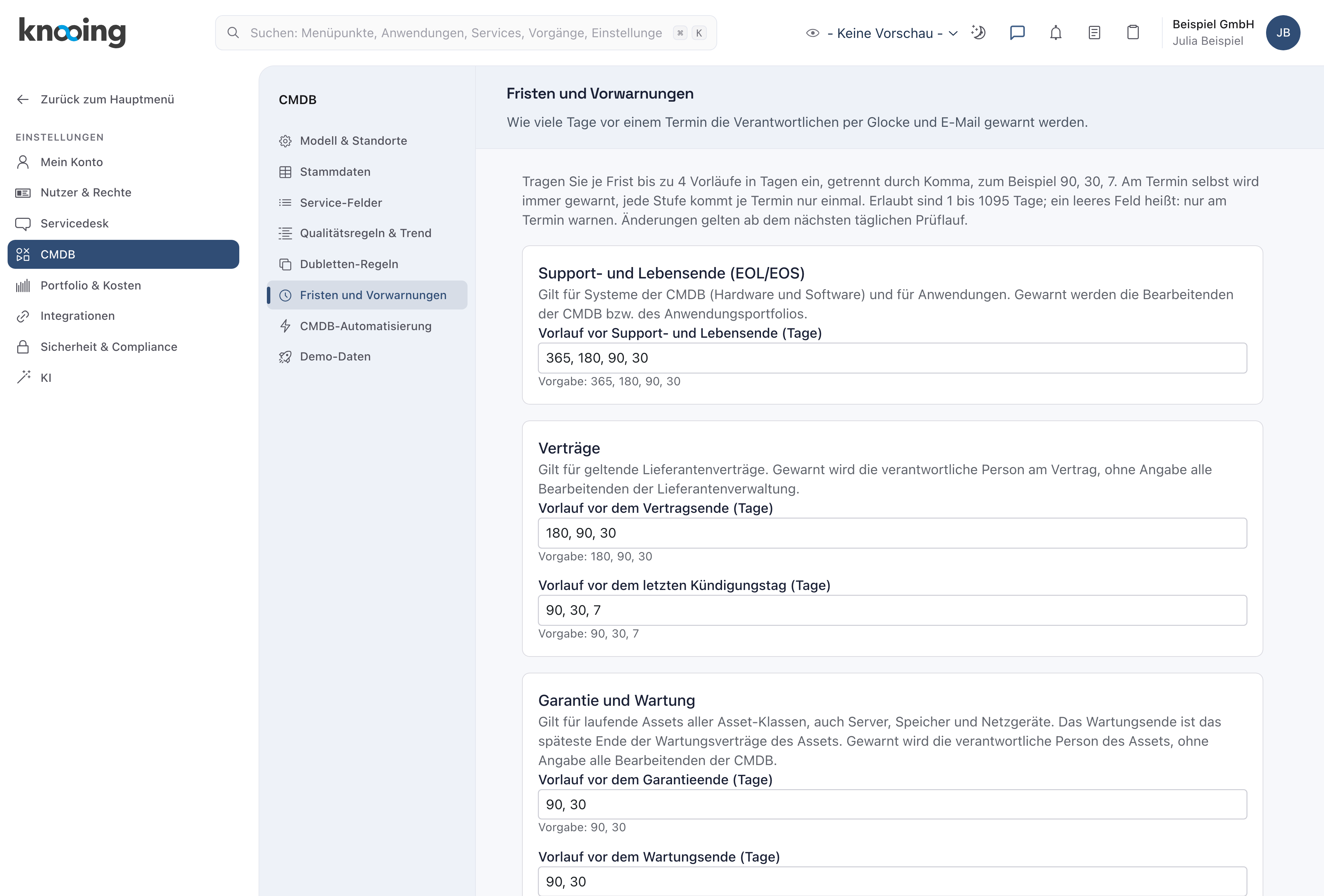This screenshot has height=896, width=1324.
Task: Click the Qualitätsregeln list icon
Action: [x=285, y=233]
